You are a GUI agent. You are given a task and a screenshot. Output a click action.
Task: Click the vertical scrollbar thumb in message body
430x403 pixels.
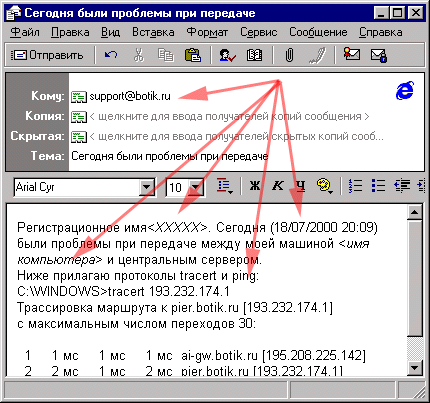tap(415, 278)
